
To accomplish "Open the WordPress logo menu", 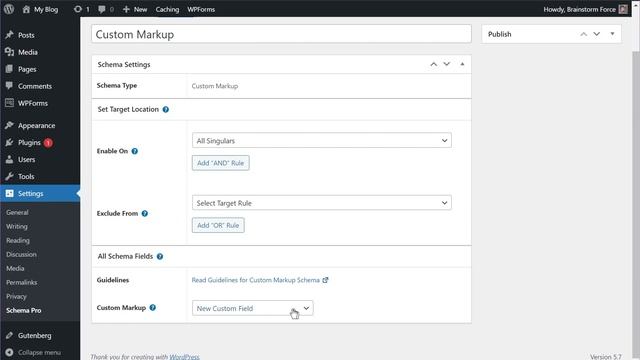I will point(9,9).
